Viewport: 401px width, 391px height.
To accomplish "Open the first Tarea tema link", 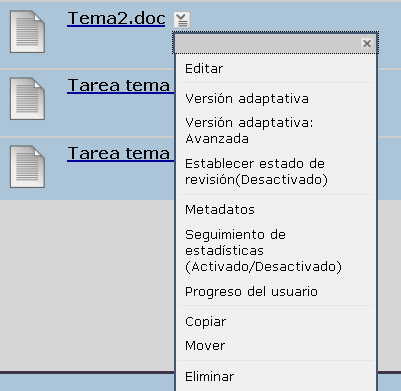I will [x=121, y=85].
